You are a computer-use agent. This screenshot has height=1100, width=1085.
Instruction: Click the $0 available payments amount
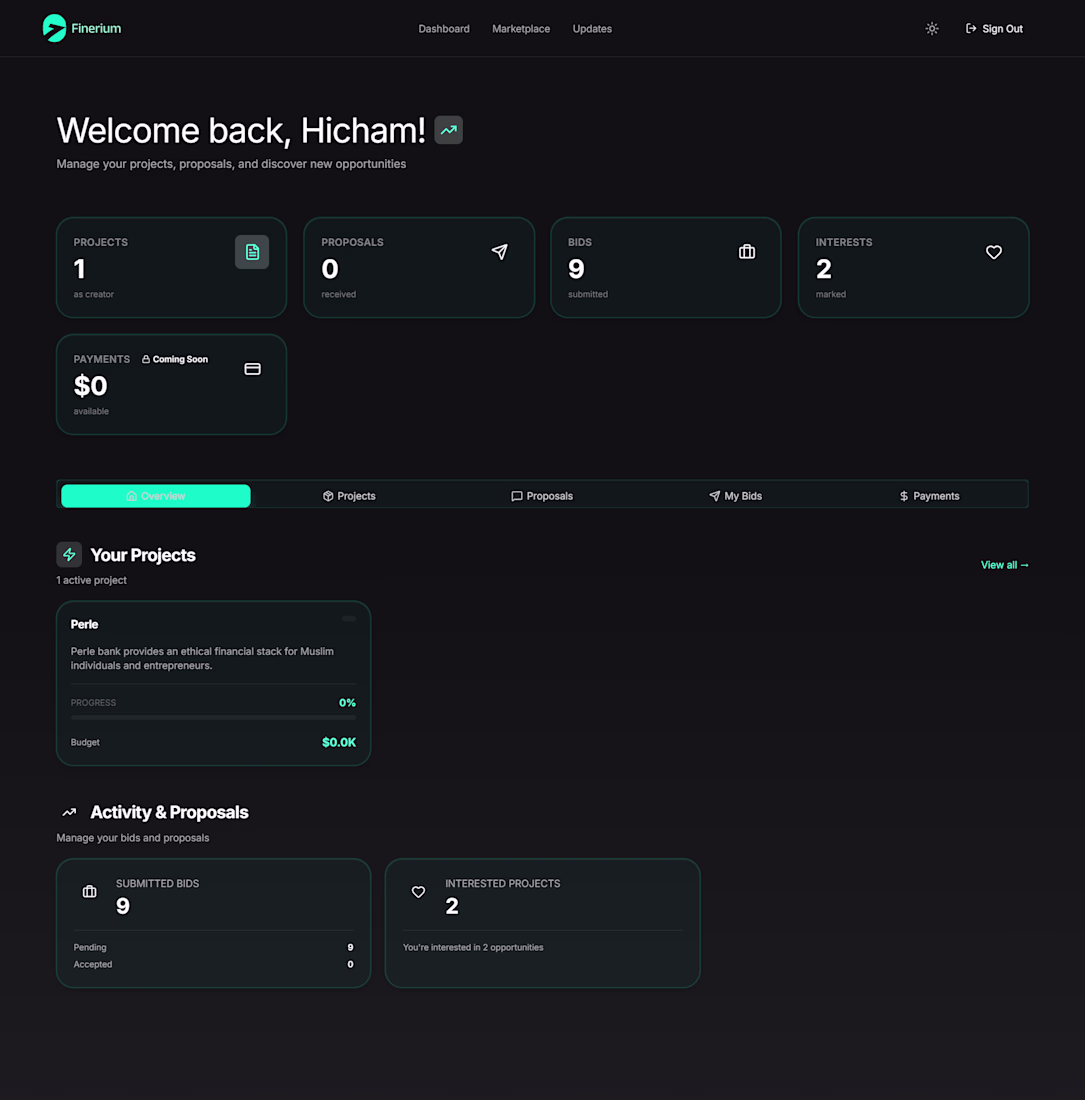pyautogui.click(x=90, y=386)
